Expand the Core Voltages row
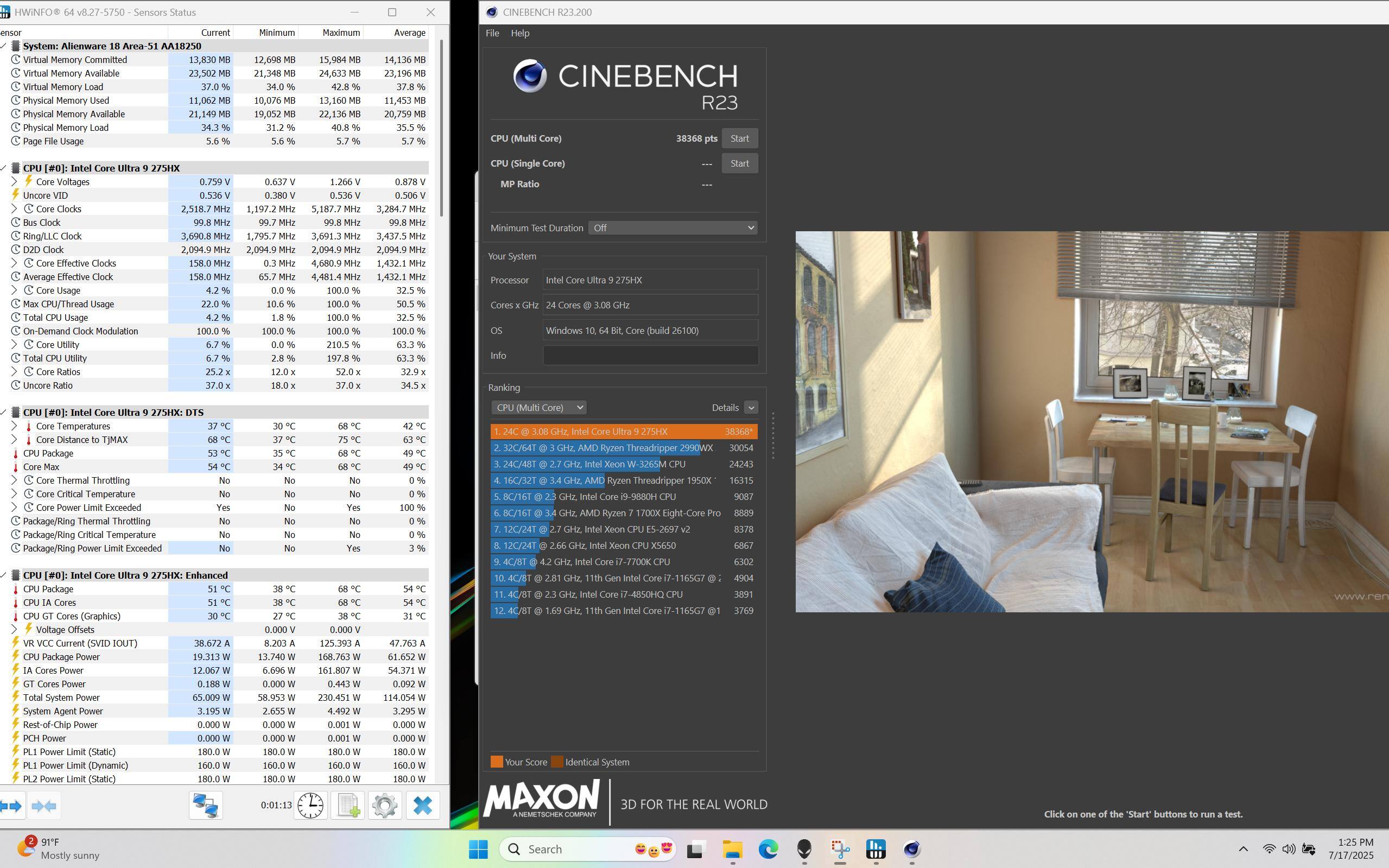This screenshot has height=868, width=1389. click(x=14, y=181)
